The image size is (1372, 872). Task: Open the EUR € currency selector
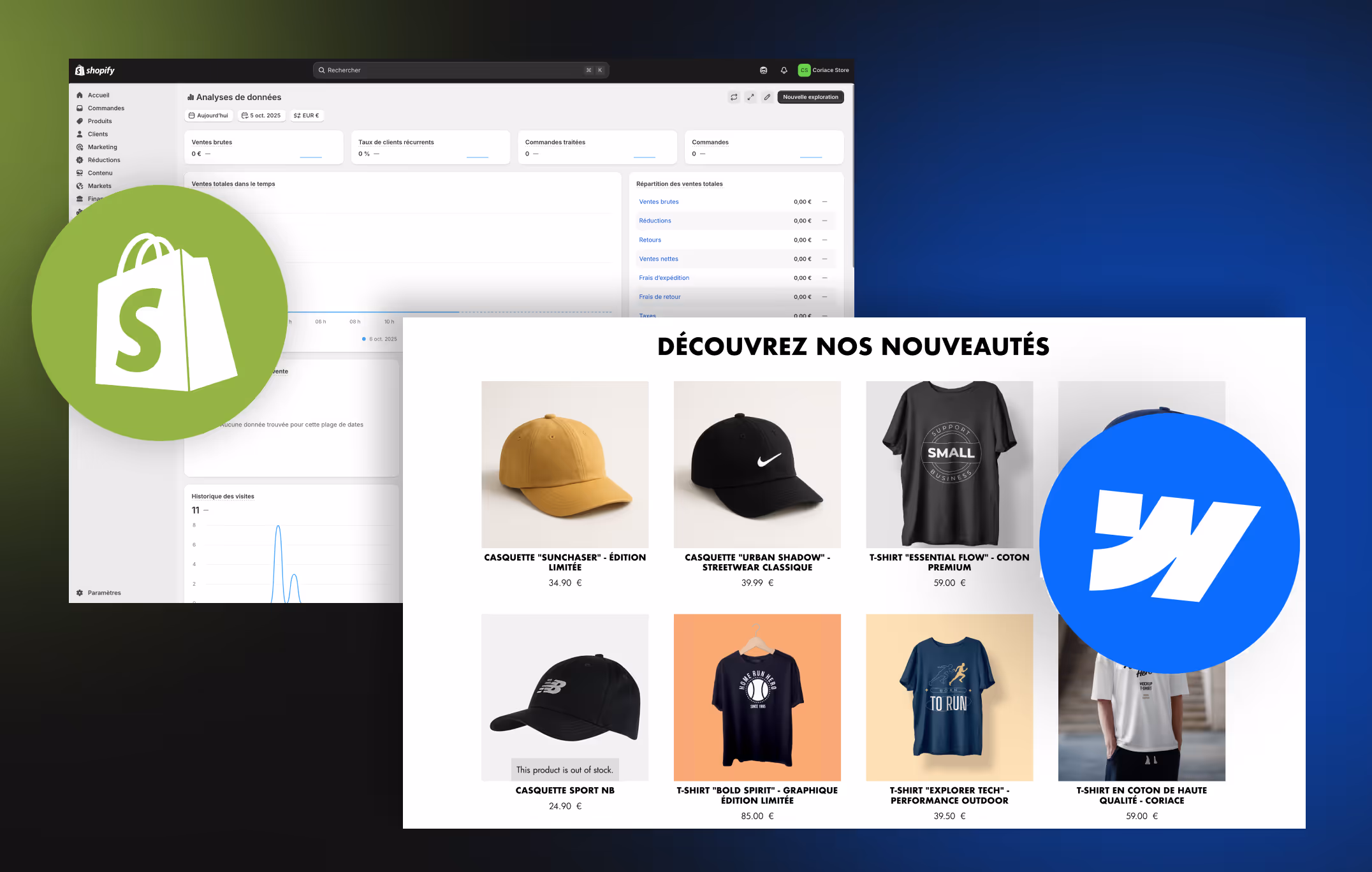307,115
